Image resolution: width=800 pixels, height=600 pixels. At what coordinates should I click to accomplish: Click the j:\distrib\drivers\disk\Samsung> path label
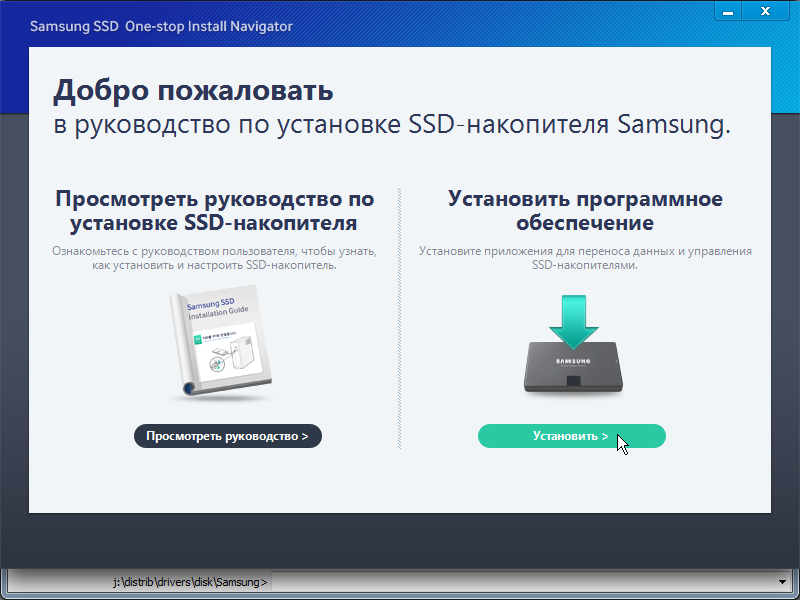pyautogui.click(x=190, y=582)
